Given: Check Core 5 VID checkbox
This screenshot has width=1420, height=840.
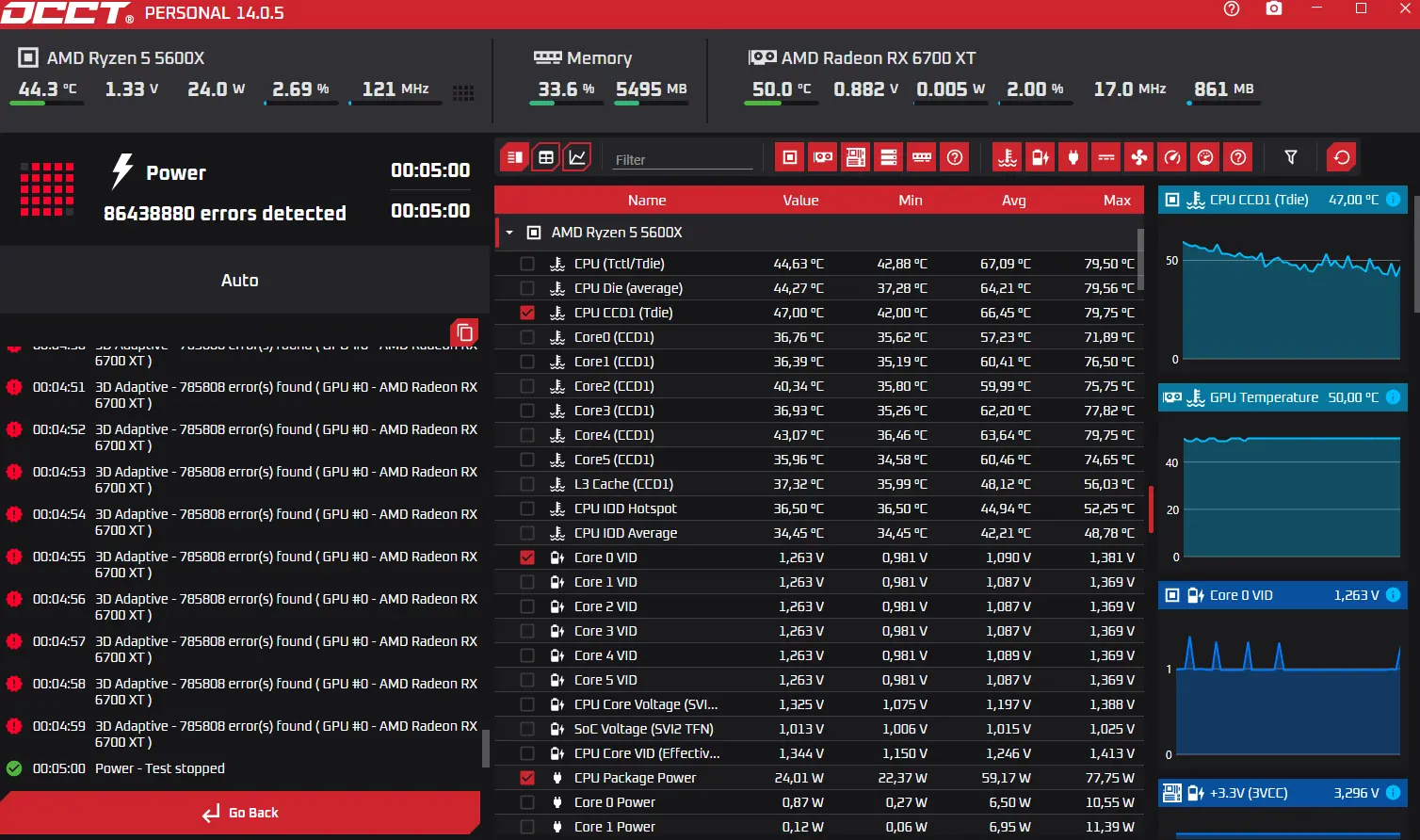Looking at the screenshot, I should [527, 680].
